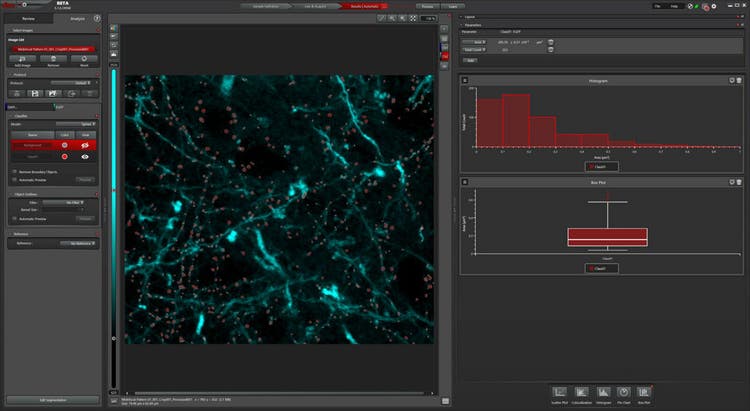Click the Reset icon in Image List
The width and height of the screenshot is (750, 411).
click(x=84, y=59)
